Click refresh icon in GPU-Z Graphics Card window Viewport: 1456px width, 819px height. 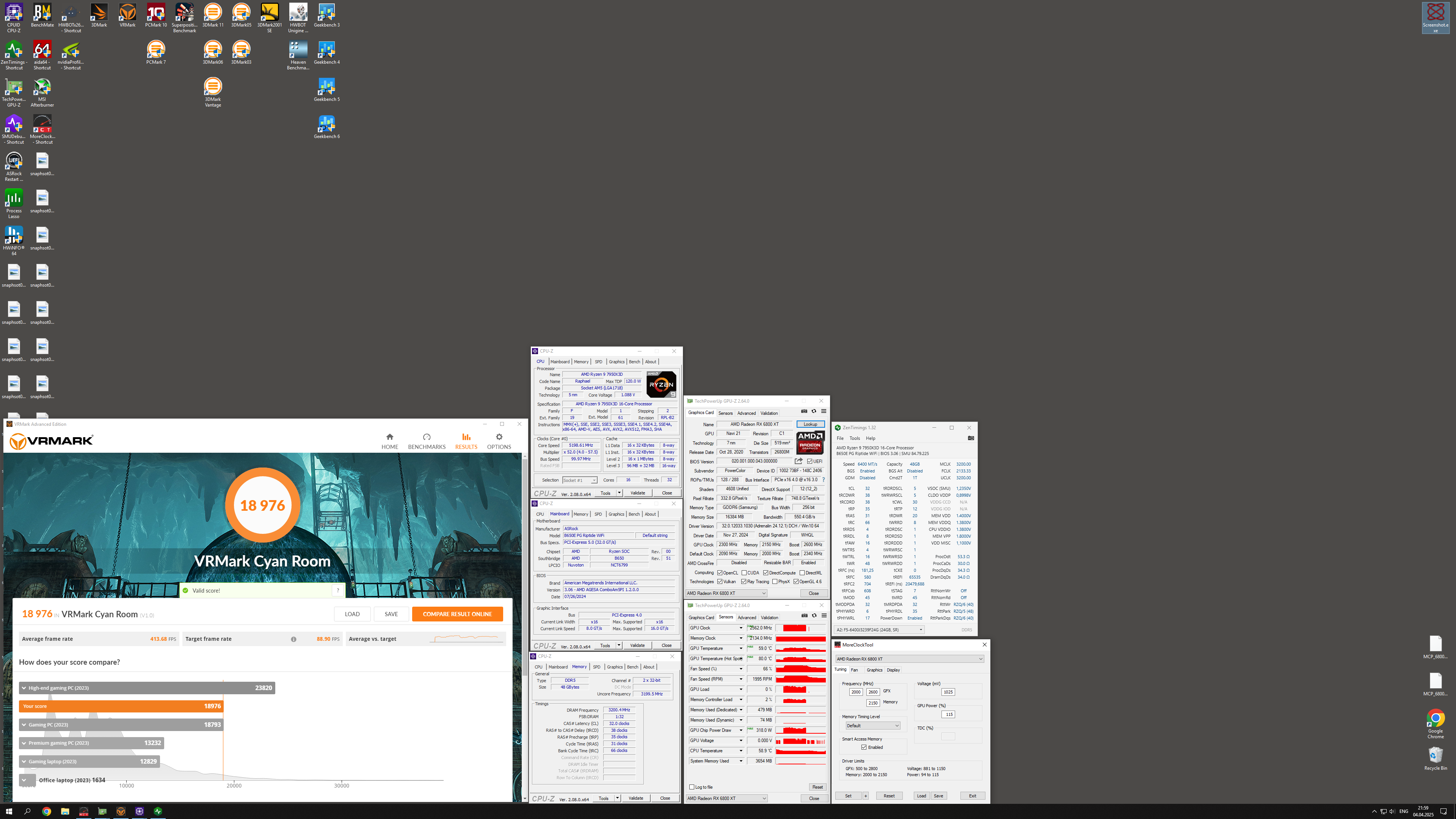click(x=814, y=411)
